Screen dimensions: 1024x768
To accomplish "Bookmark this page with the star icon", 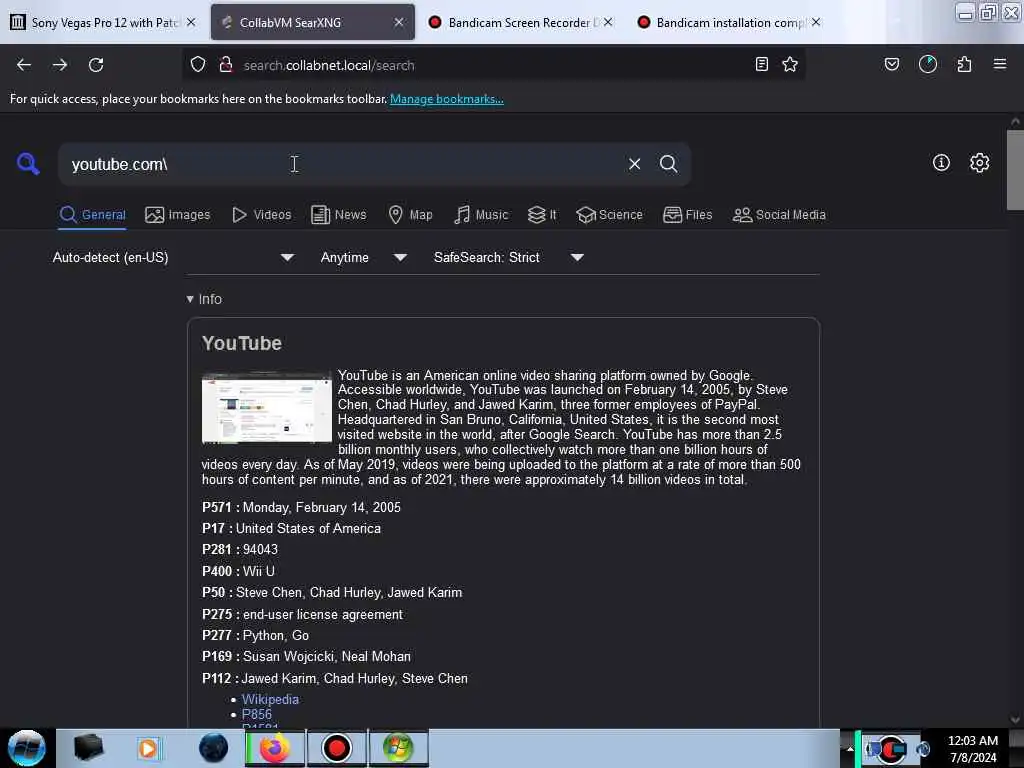I will coord(790,65).
